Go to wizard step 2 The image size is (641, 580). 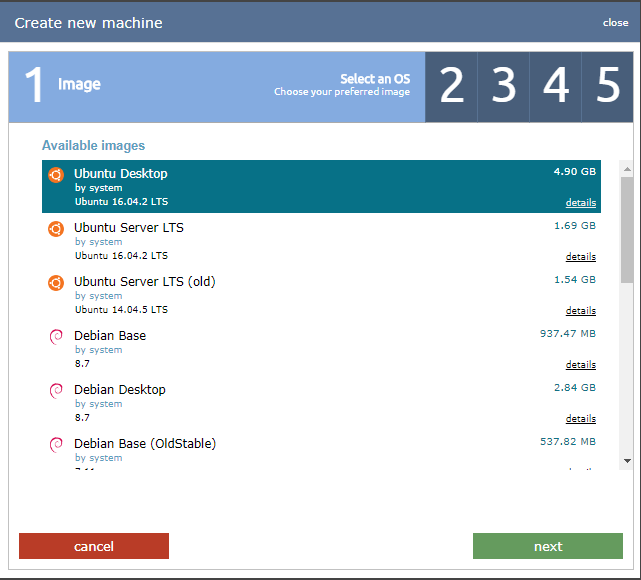coord(451,87)
